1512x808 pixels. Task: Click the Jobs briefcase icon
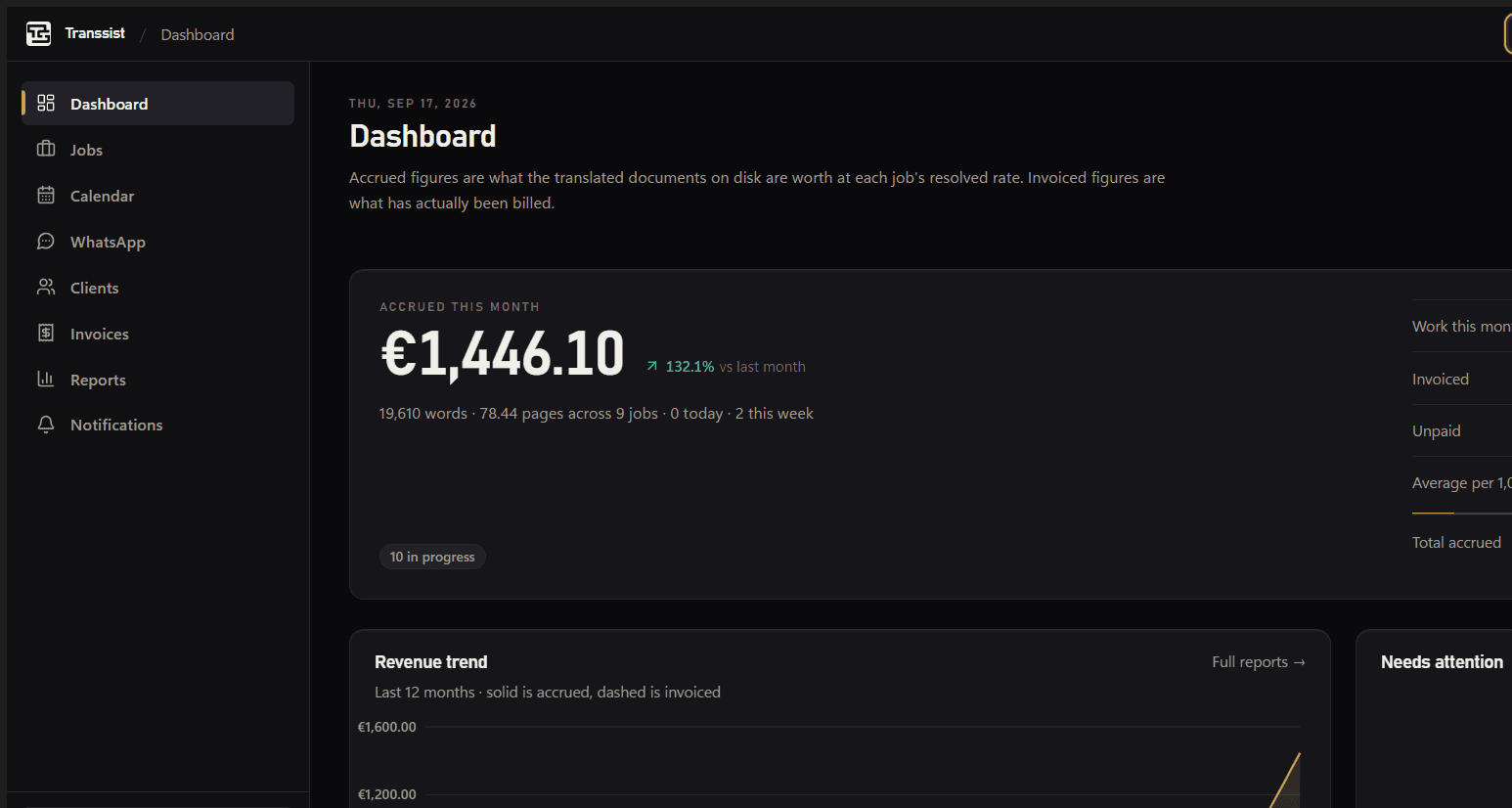pyautogui.click(x=46, y=149)
